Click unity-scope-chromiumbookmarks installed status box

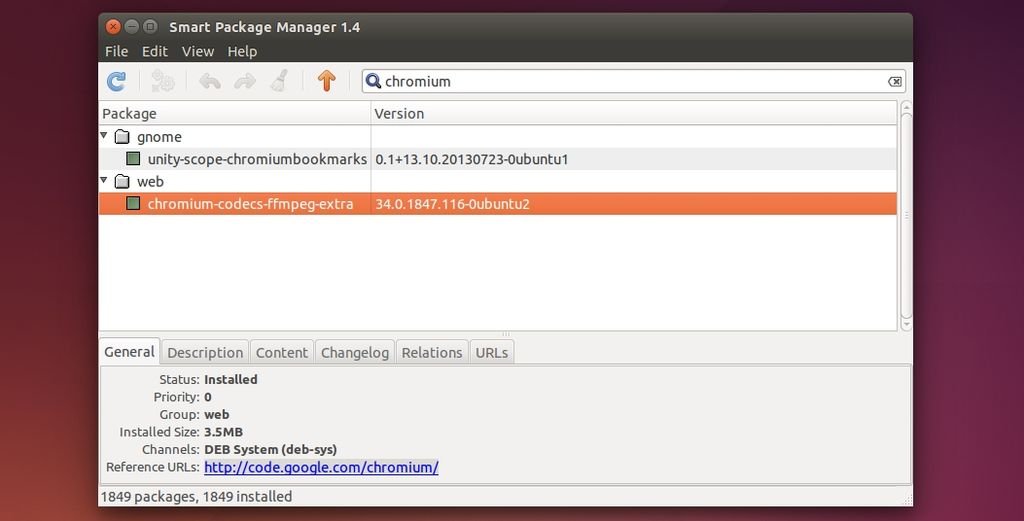[133, 159]
